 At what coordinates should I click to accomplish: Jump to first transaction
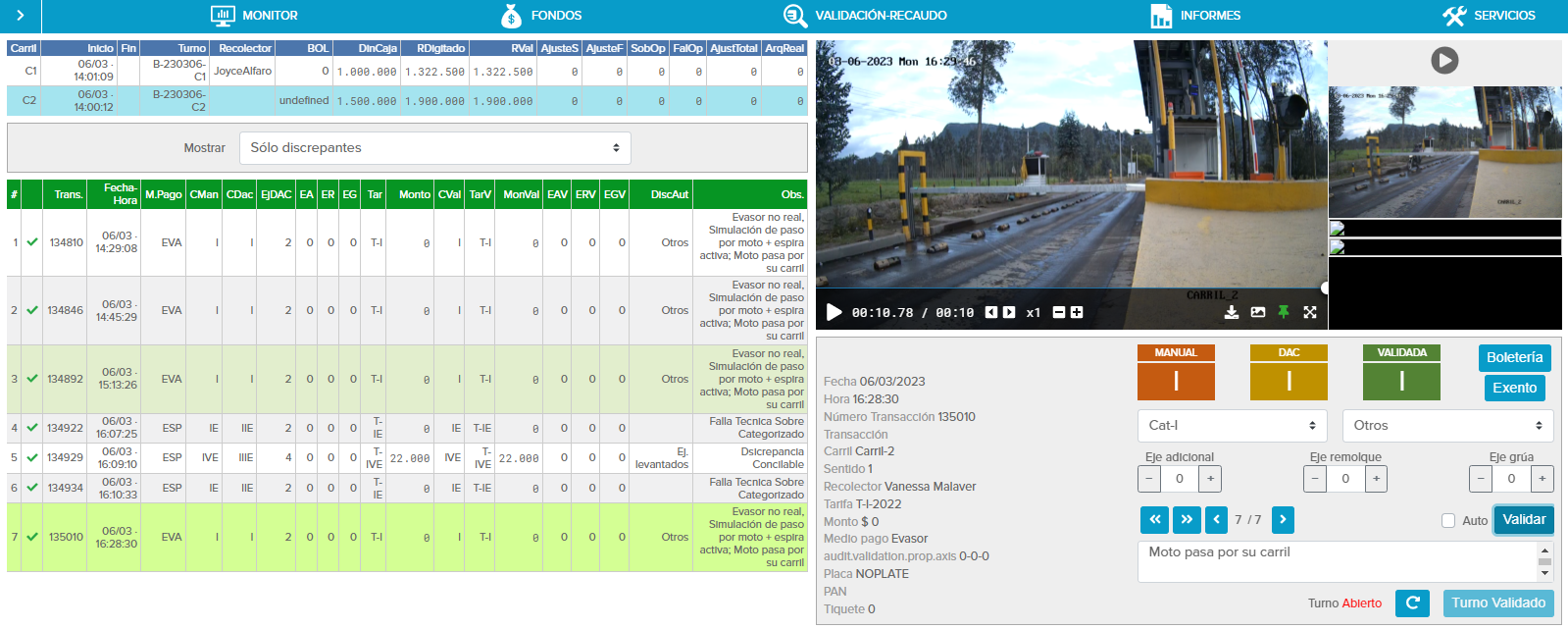coord(1154,520)
